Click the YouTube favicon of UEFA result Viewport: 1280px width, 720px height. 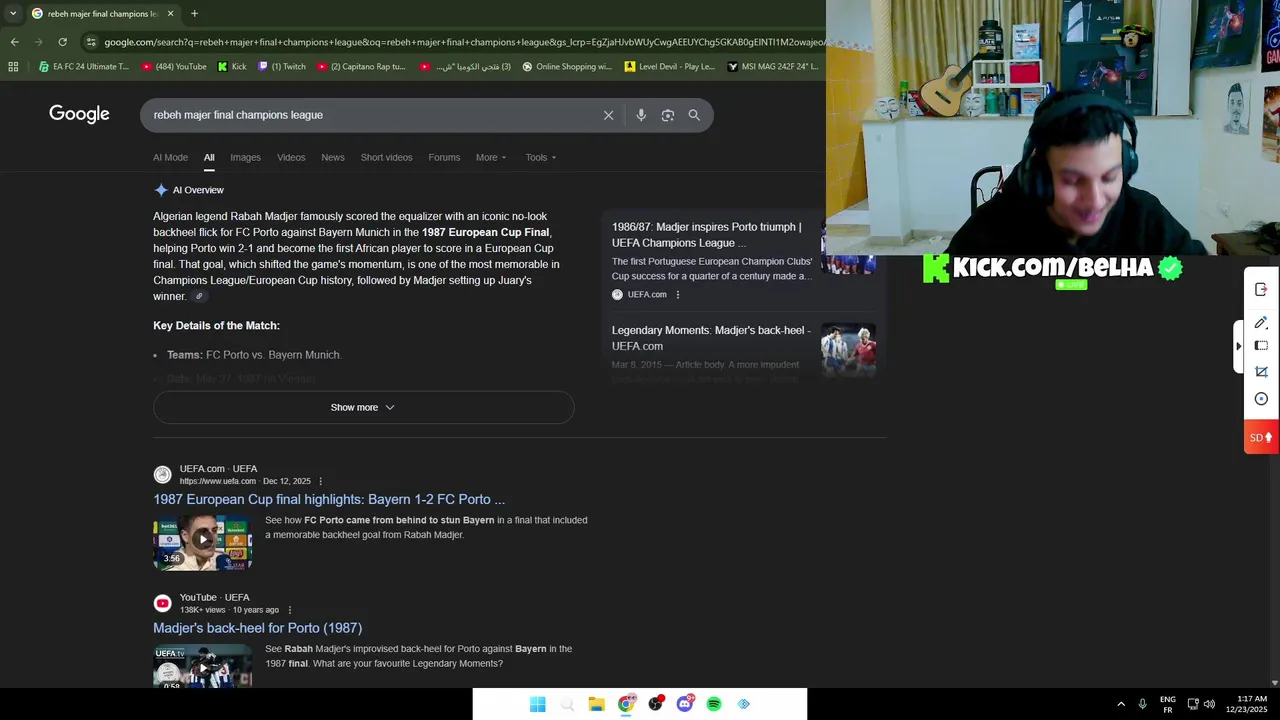(x=162, y=603)
